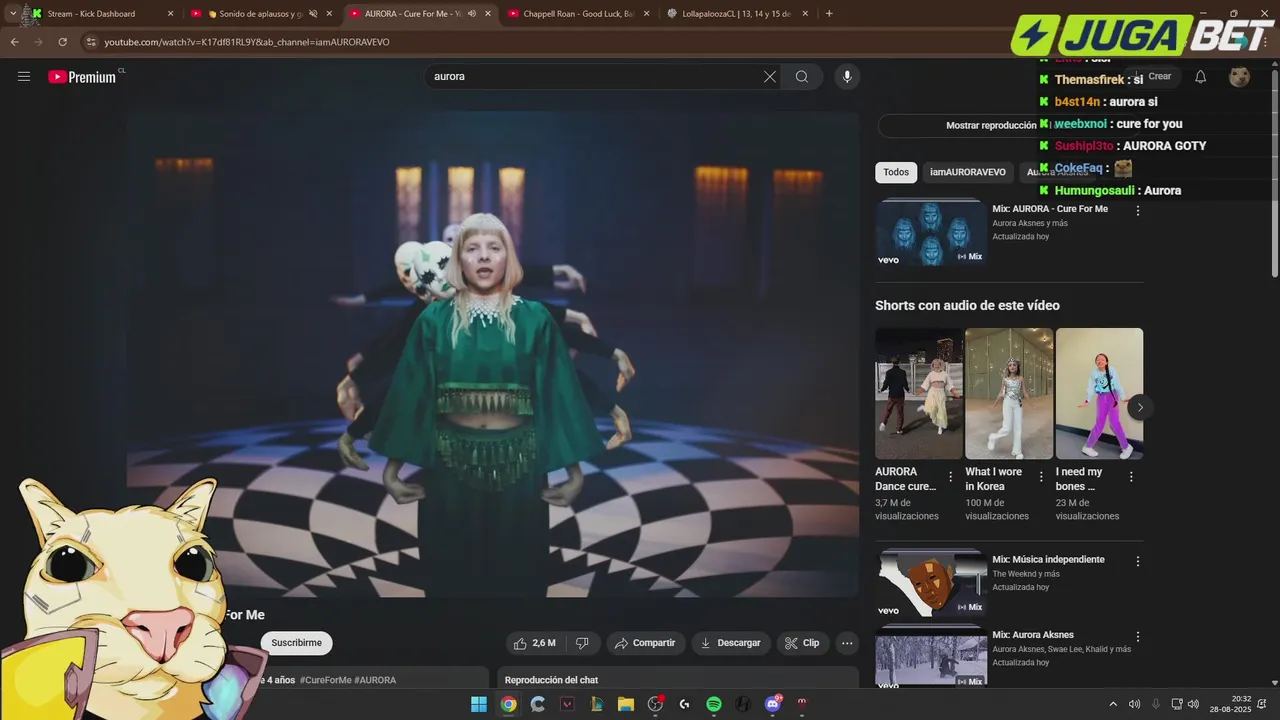
Task: Show hidden tray icons chevron
Action: 1113,704
